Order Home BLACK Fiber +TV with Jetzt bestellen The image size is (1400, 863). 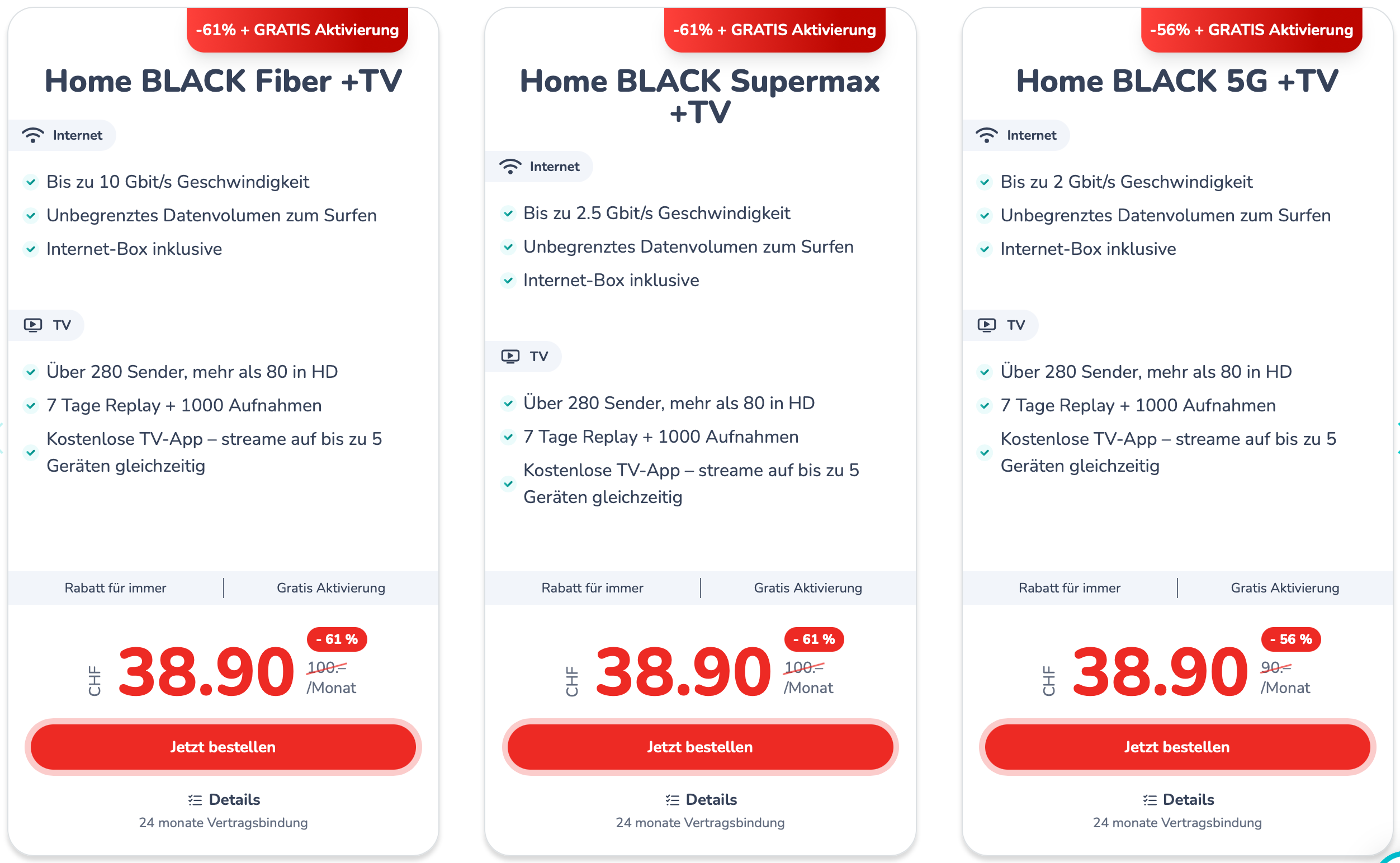coord(223,747)
